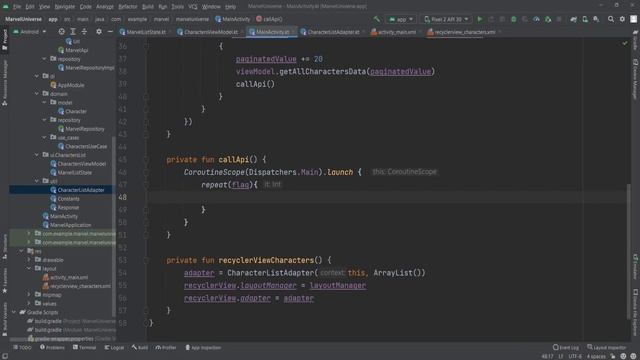Image resolution: width=640 pixels, height=360 pixels.
Task: Click Expand All icon in Project panel
Action: pyautogui.click(x=73, y=31)
